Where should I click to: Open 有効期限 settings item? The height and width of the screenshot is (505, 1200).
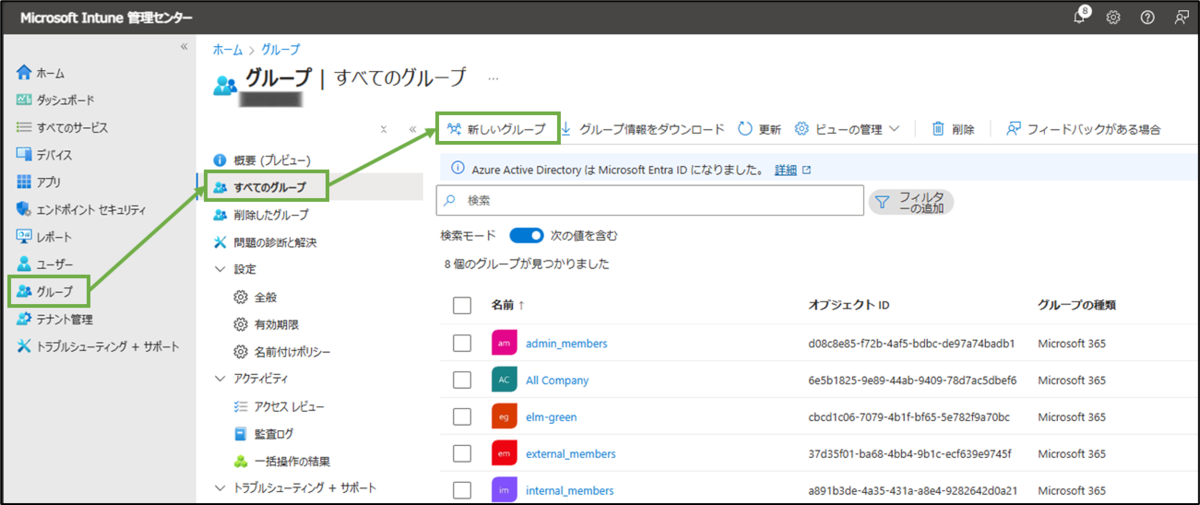point(266,324)
